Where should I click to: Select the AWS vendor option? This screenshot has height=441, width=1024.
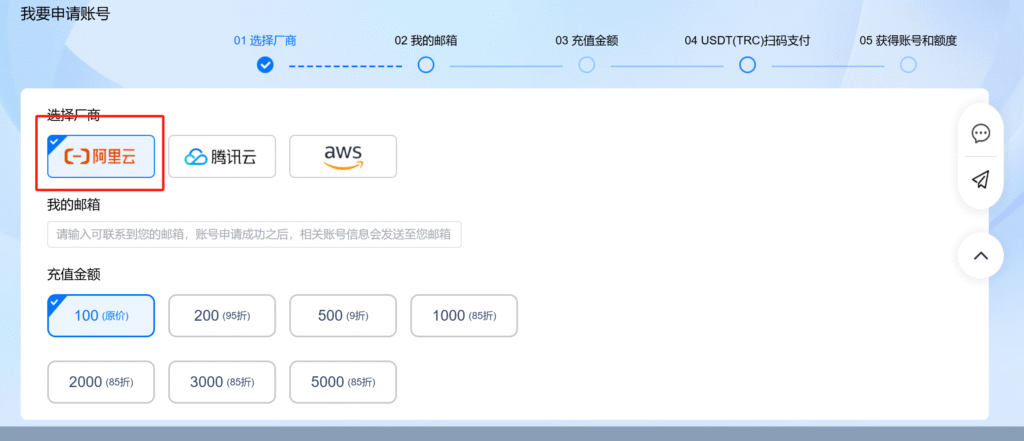(343, 157)
